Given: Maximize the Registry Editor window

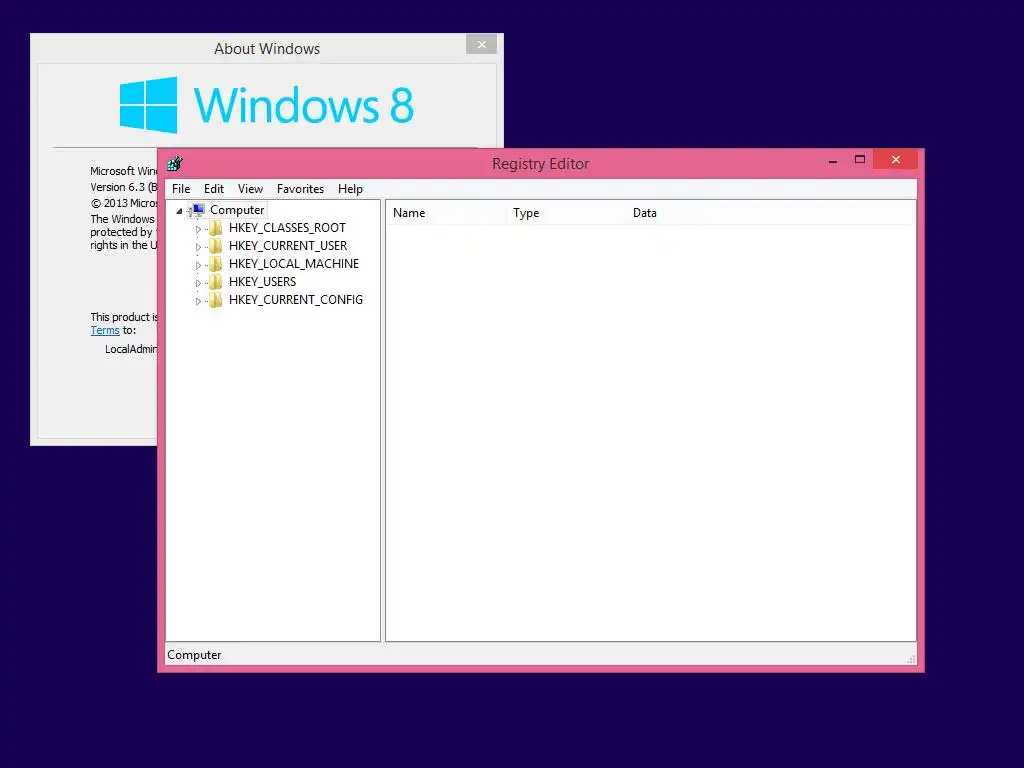Looking at the screenshot, I should (859, 159).
